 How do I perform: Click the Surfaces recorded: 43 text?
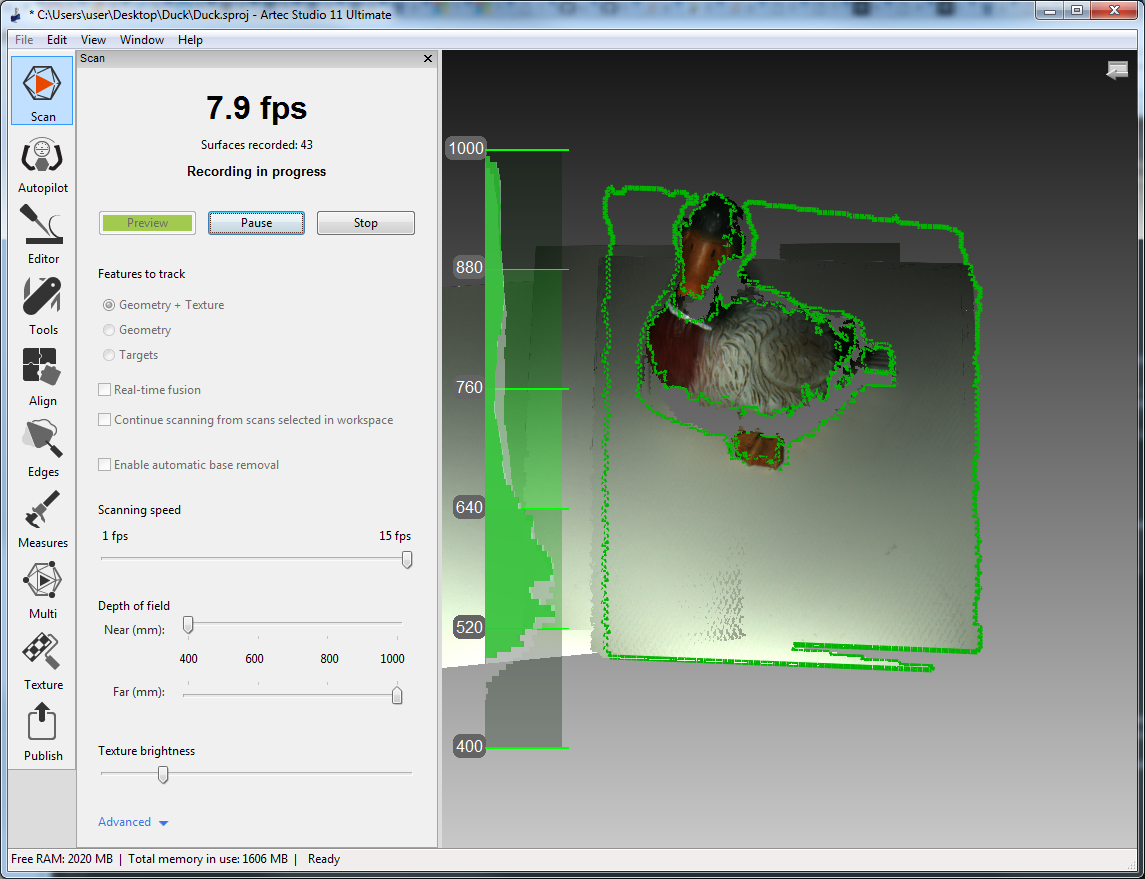(257, 145)
